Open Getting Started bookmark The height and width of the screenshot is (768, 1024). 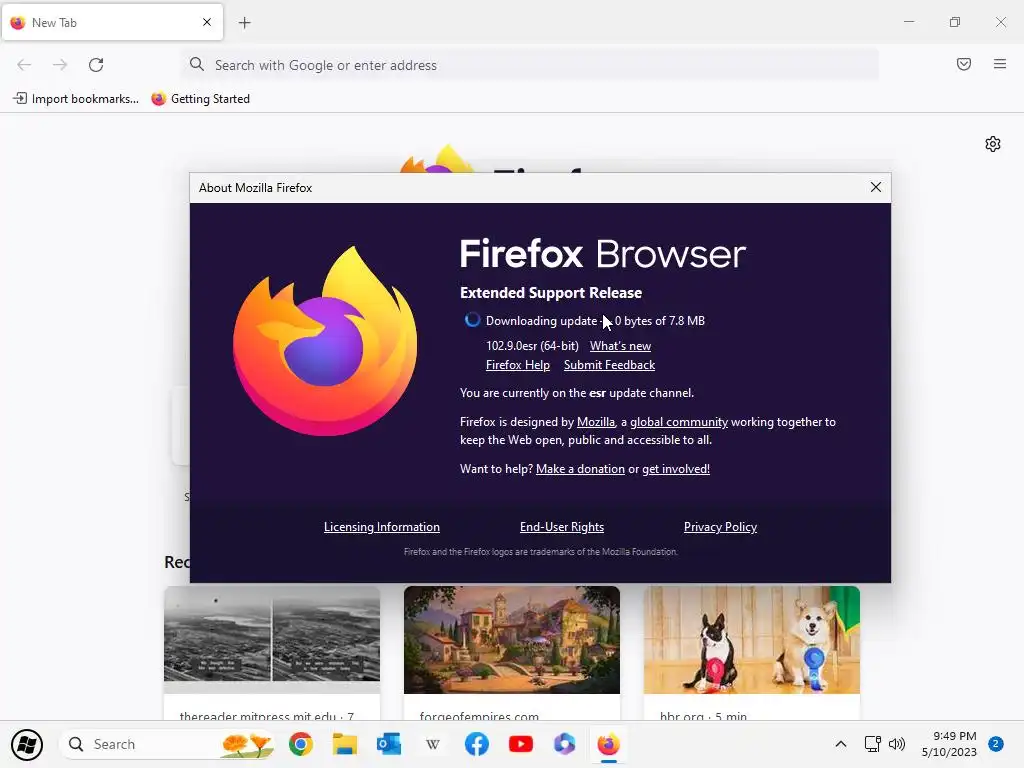(x=200, y=99)
